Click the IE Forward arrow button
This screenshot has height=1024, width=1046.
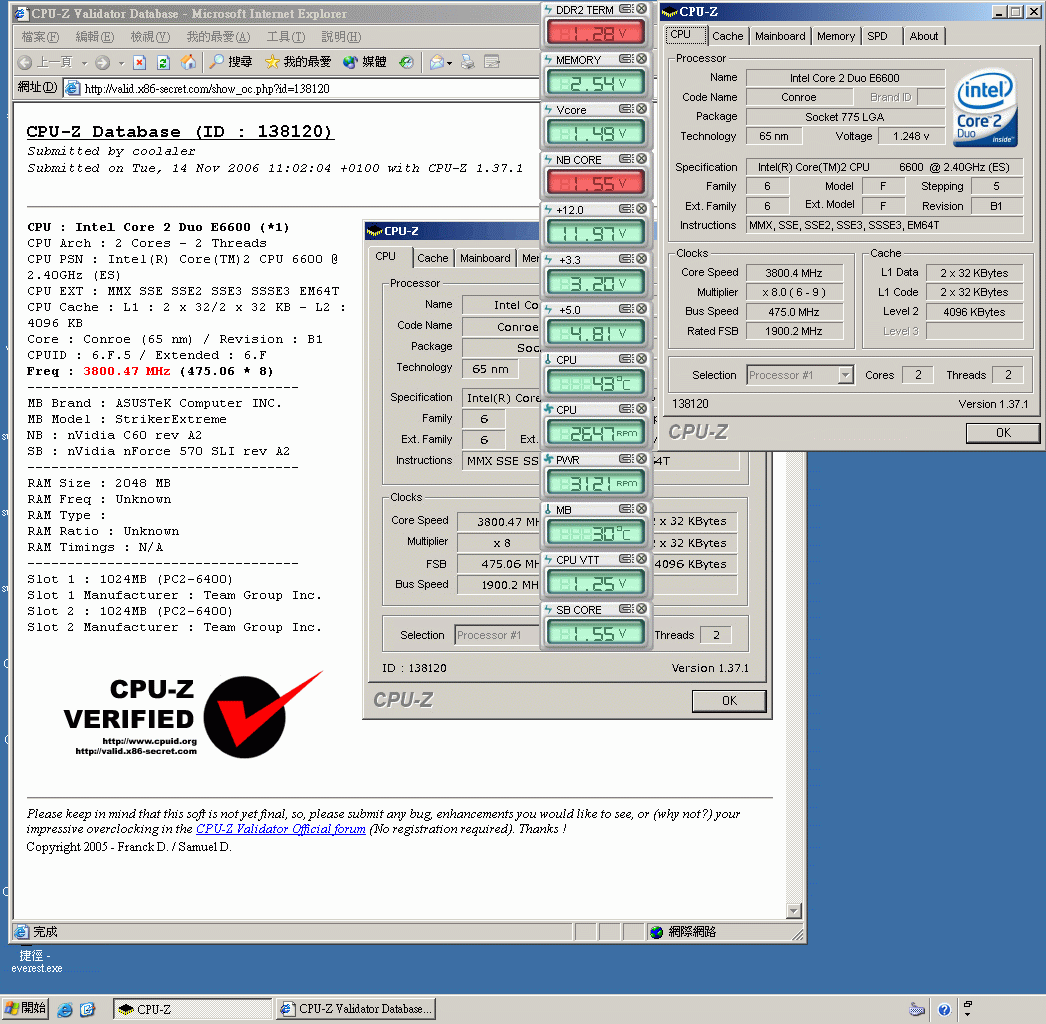point(102,62)
